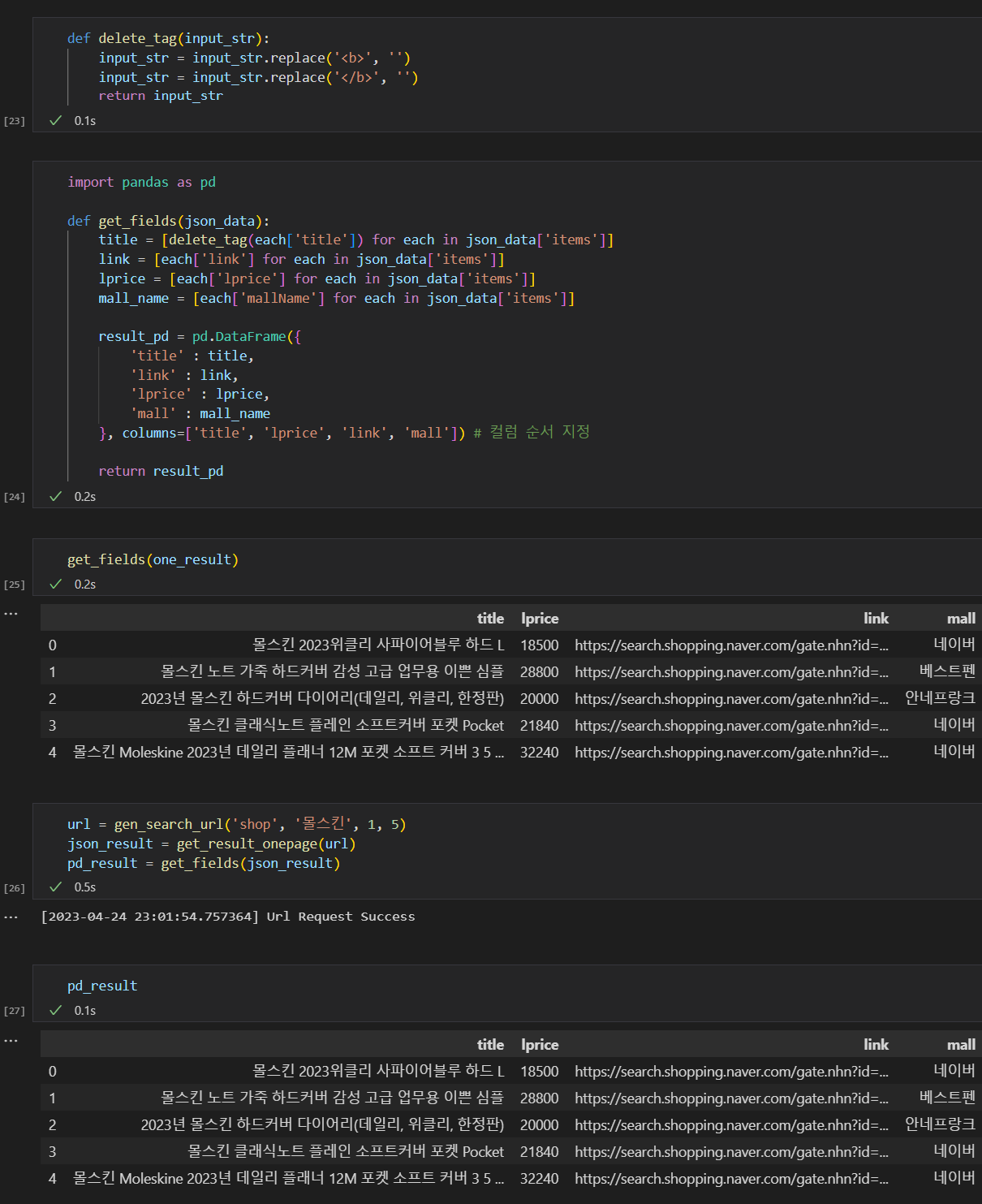This screenshot has height=1204, width=982.
Task: Click the '안네프랑크' mall cell in get_fields(one_result) output
Action: 940,697
